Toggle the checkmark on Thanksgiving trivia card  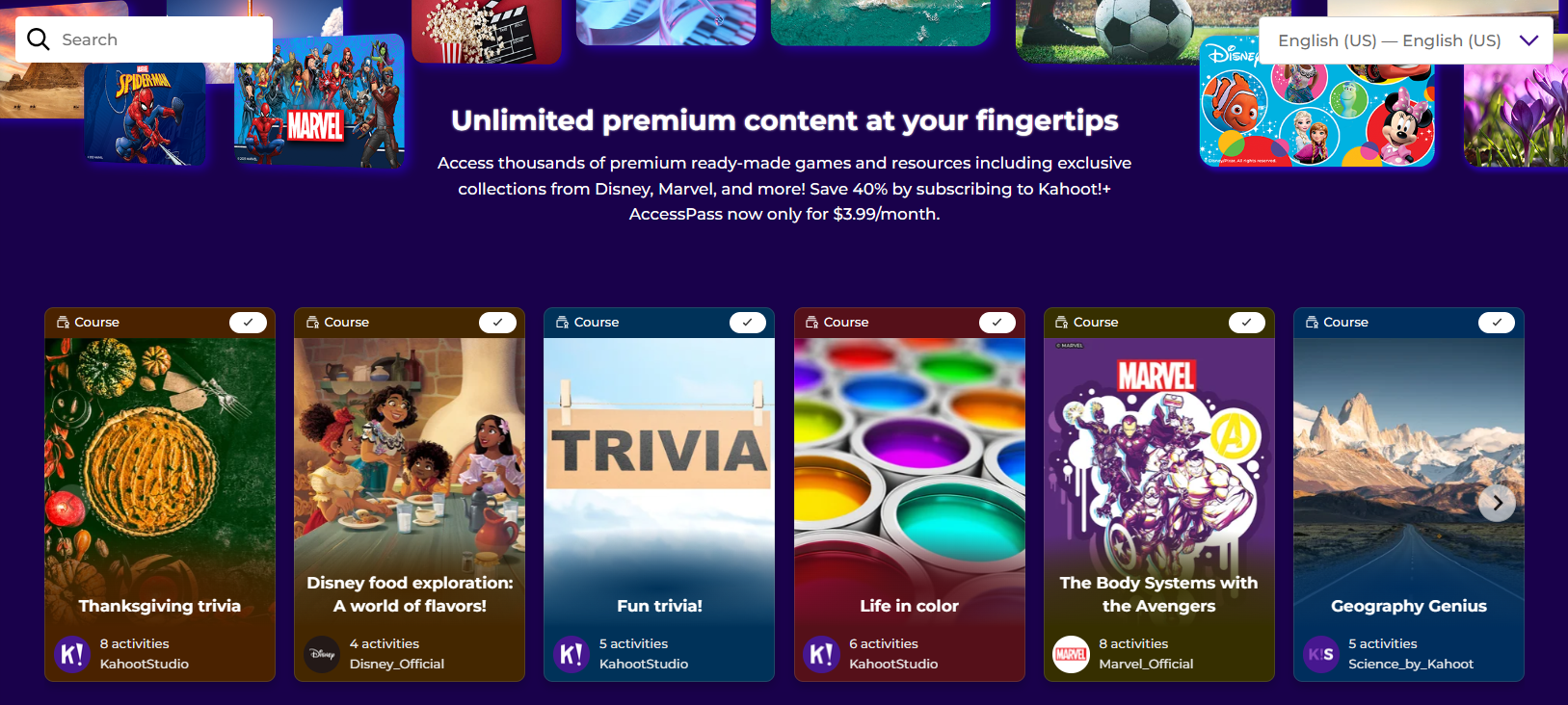(x=248, y=323)
